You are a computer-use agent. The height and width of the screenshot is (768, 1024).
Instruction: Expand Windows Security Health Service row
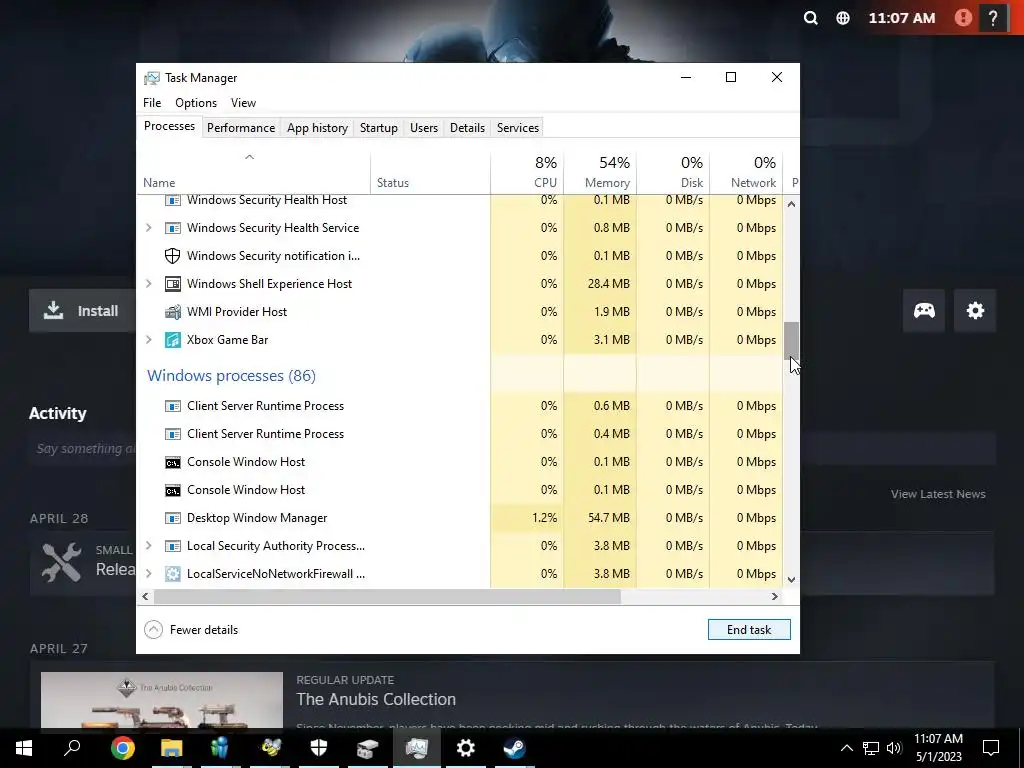tap(149, 228)
